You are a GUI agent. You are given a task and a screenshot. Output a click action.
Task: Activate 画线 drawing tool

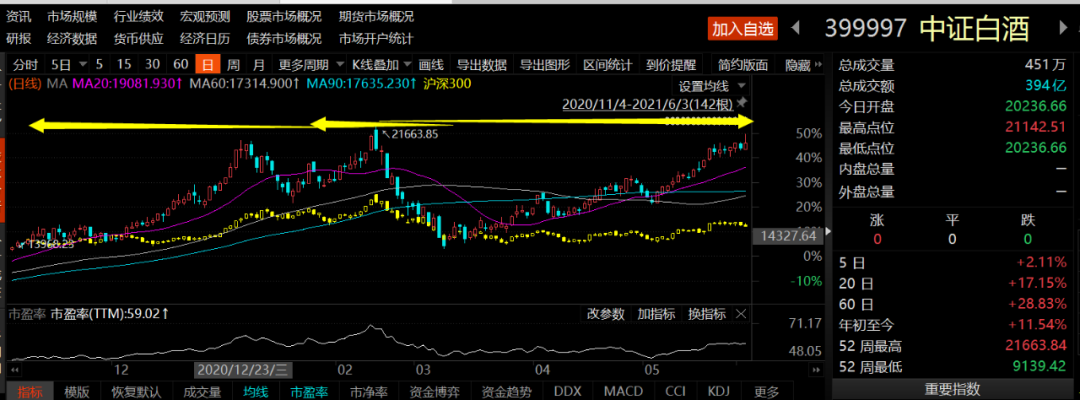pos(431,65)
